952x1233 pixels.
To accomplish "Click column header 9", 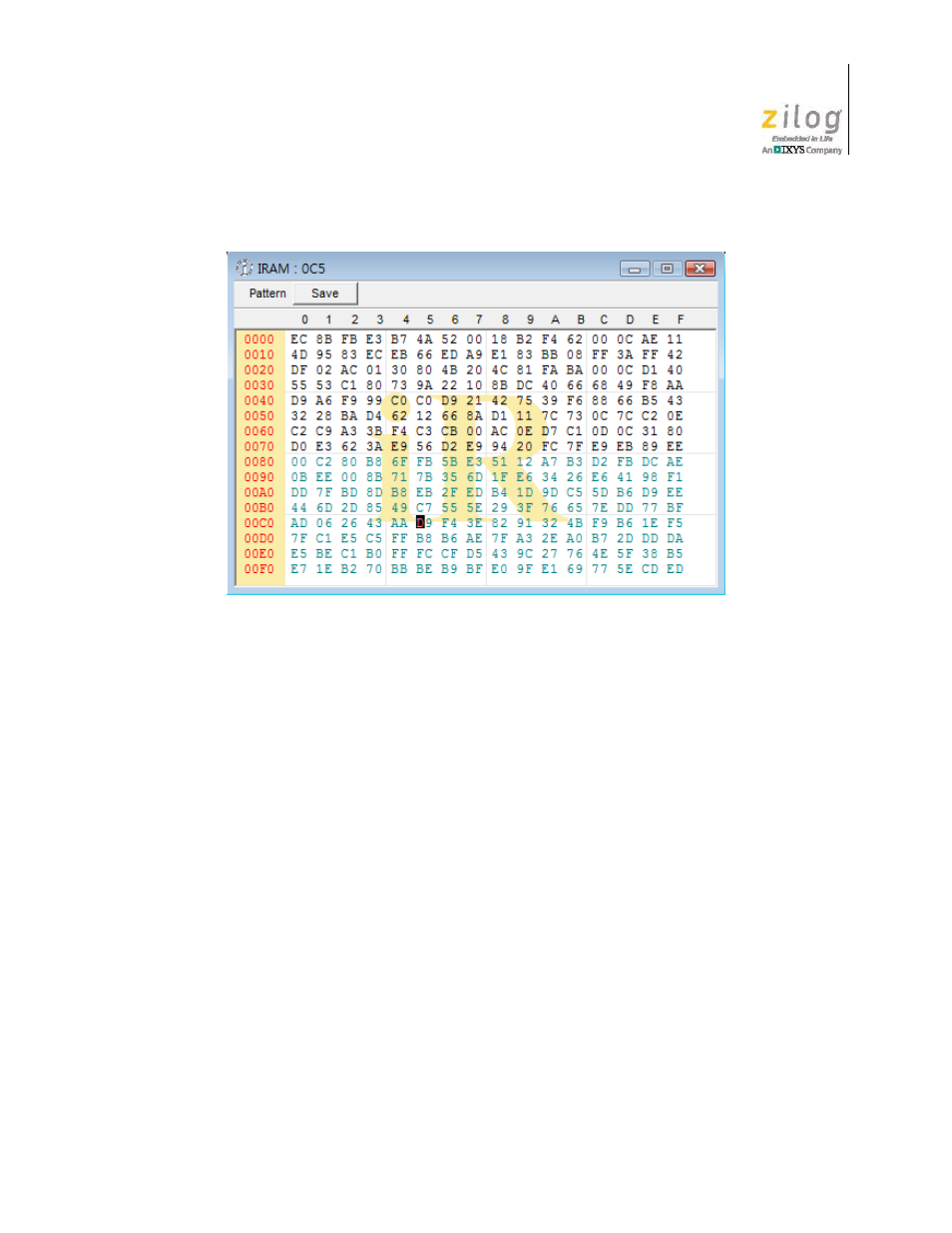I will [x=530, y=319].
